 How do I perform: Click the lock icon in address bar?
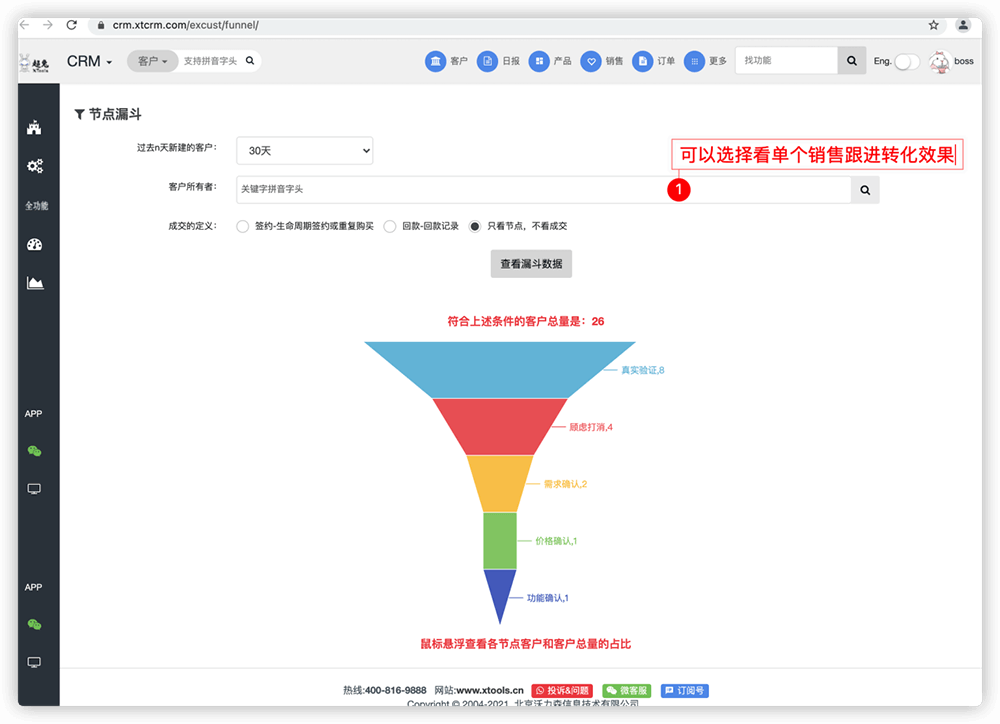[x=101, y=25]
